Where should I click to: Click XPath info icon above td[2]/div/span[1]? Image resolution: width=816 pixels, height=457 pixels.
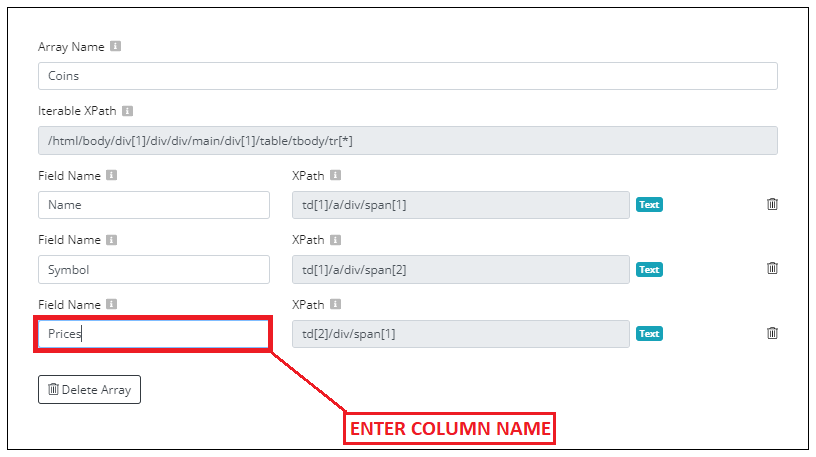336,304
